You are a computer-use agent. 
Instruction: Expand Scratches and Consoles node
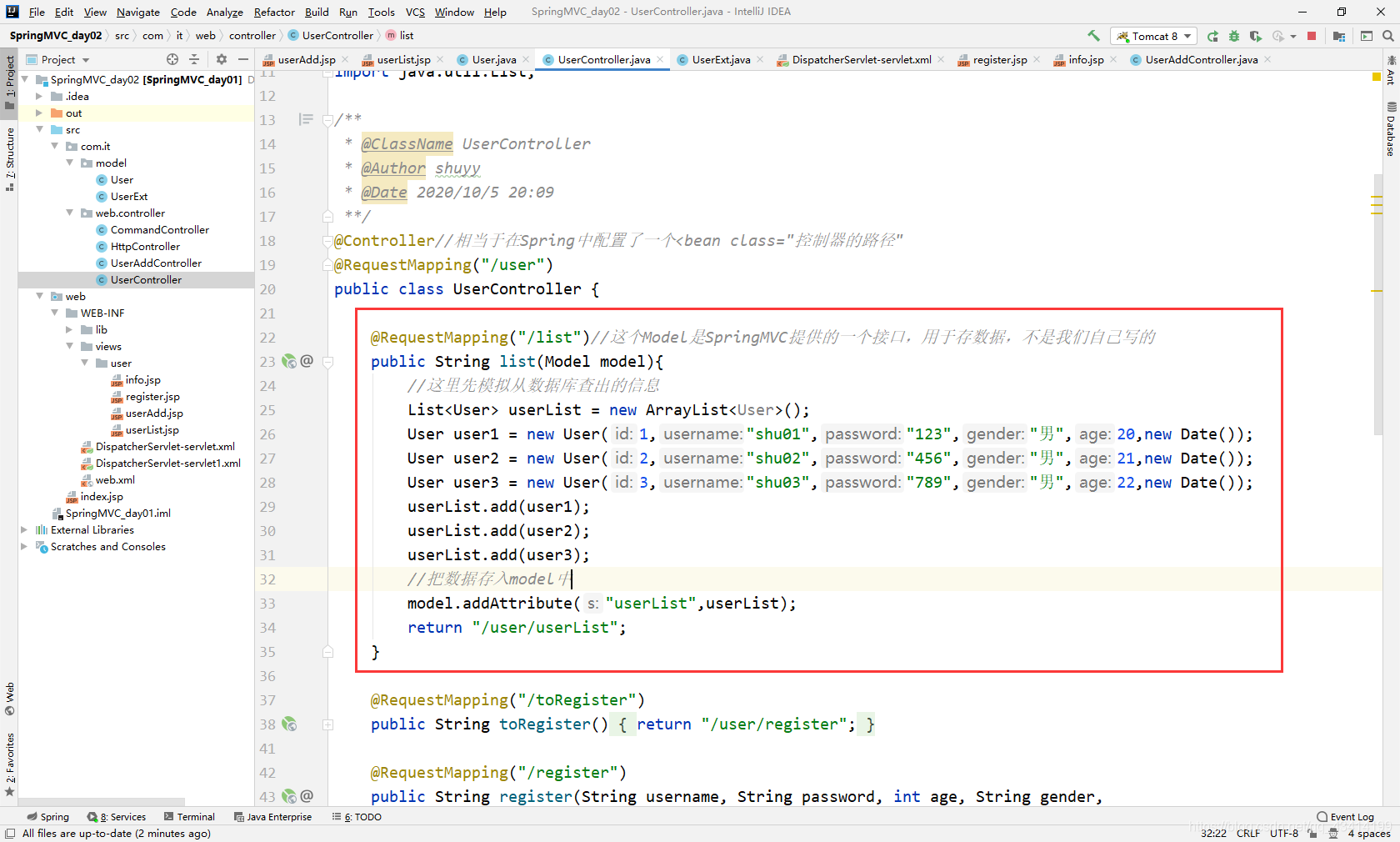pyautogui.click(x=23, y=546)
